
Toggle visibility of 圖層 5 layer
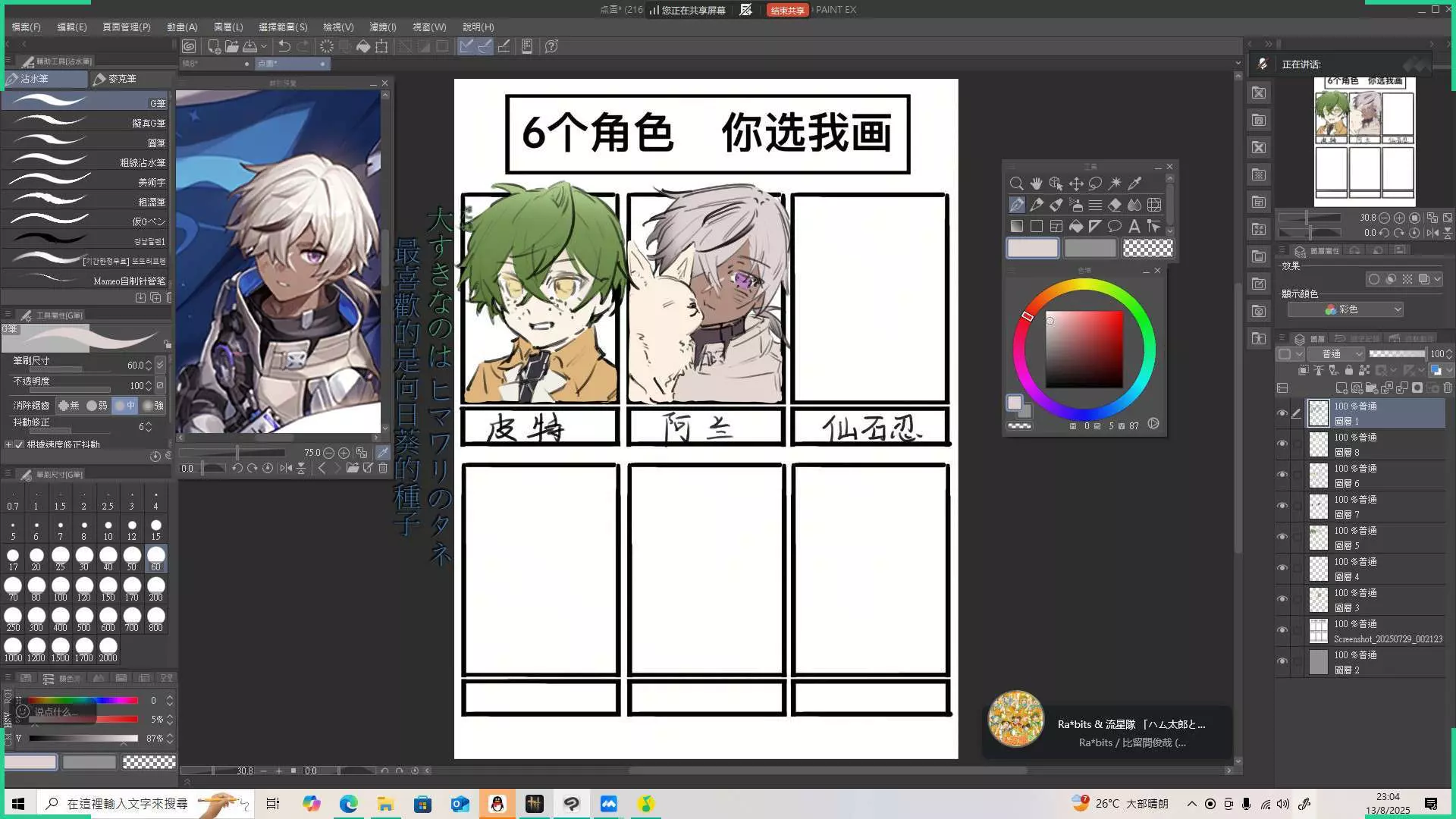[x=1282, y=537]
